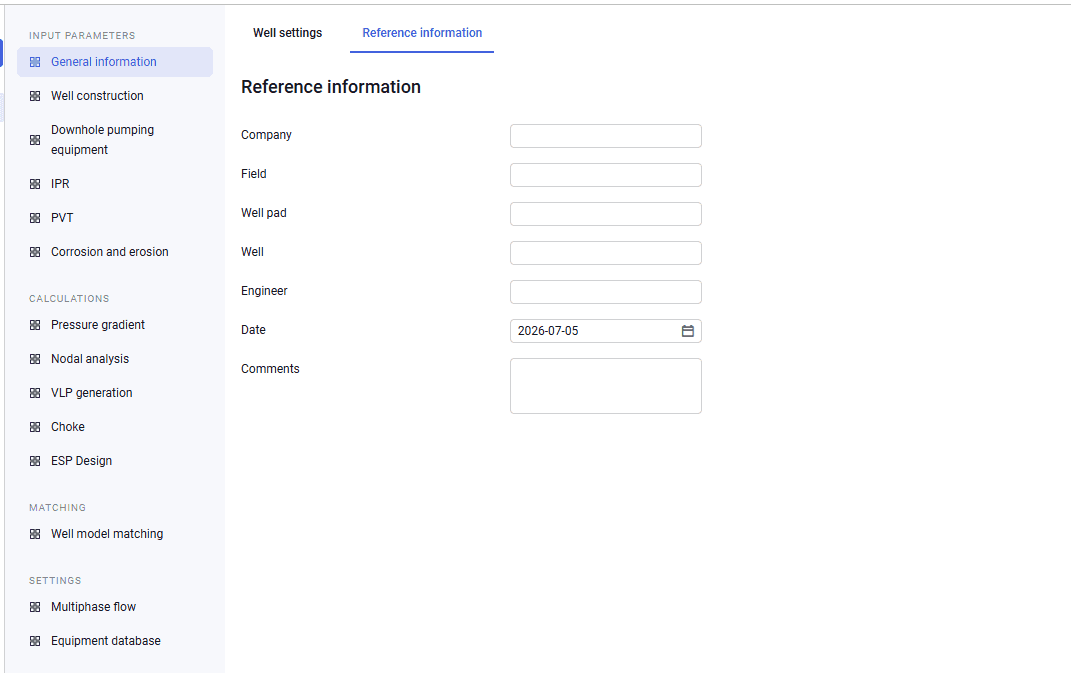Focus the Field input box
This screenshot has width=1071, height=673.
[x=606, y=175]
